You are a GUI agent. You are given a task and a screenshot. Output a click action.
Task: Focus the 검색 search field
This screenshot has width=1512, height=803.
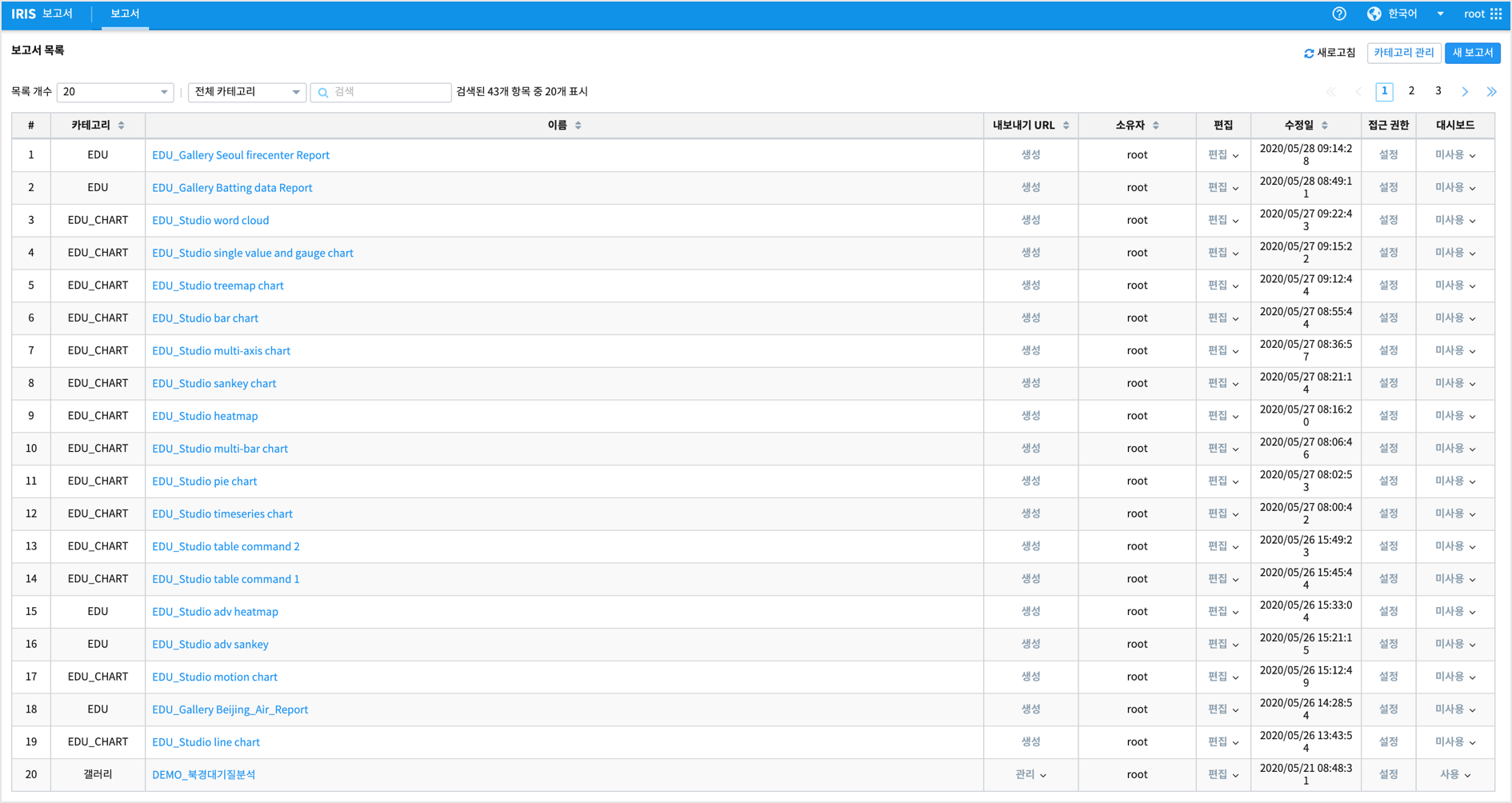[x=381, y=92]
